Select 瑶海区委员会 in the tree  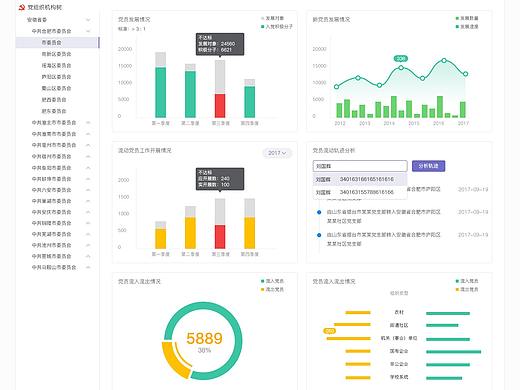coord(56,66)
